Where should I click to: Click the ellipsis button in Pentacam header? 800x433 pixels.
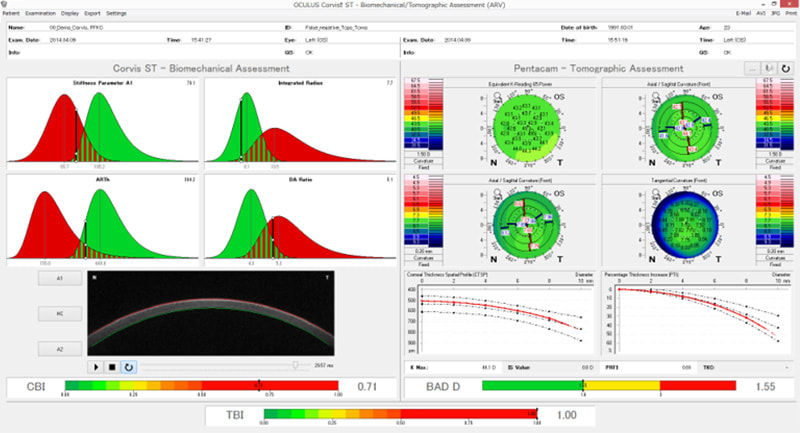tap(752, 68)
